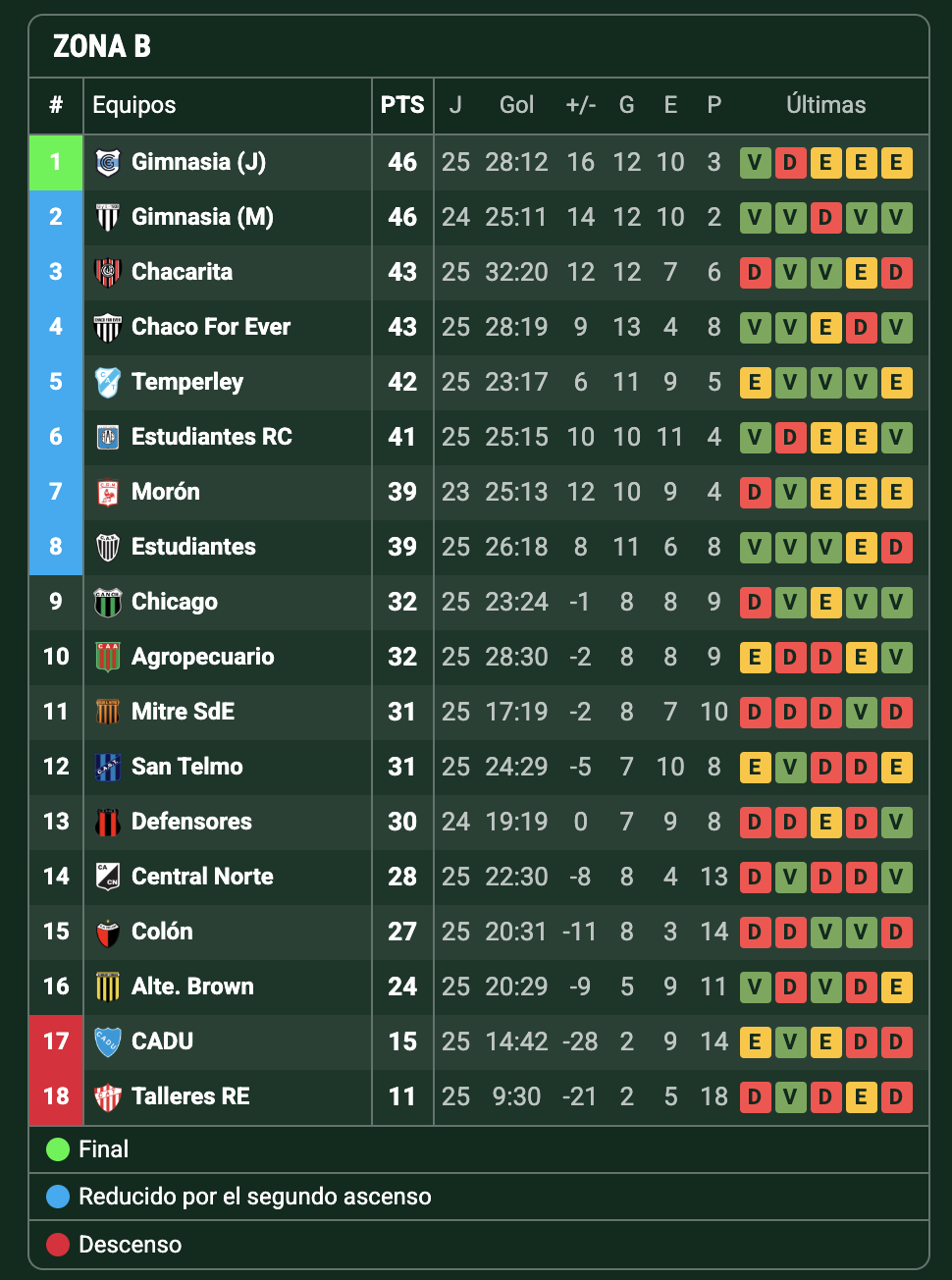Click the red Descenso legend dot

coord(58,1245)
